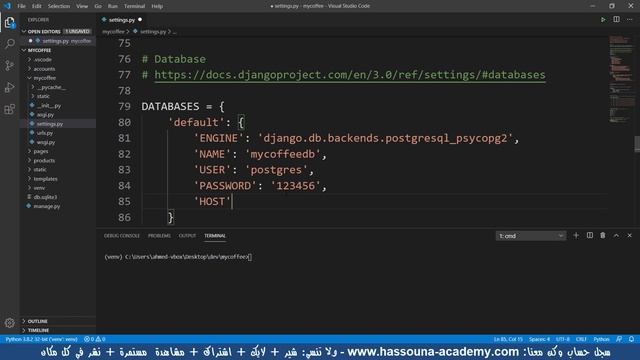
Task: Open the Explorer view in activity bar
Action: pos(9,22)
